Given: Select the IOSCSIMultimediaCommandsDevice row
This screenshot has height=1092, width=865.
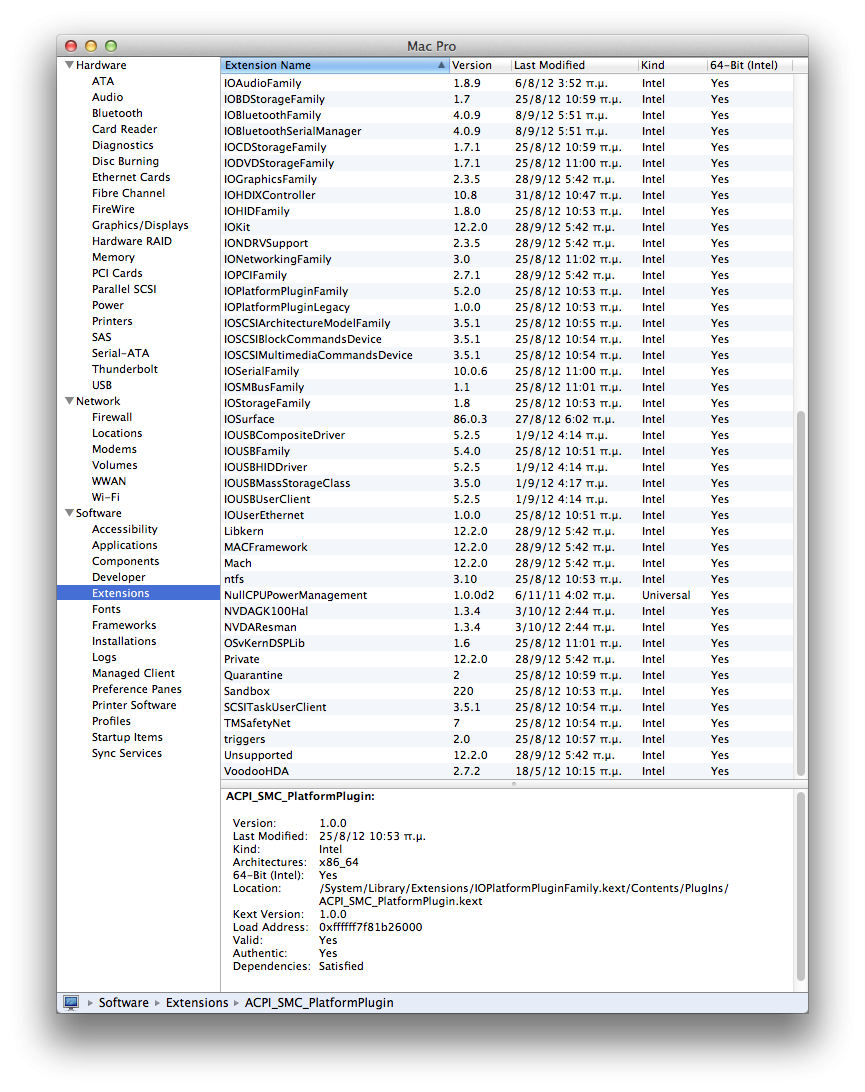Looking at the screenshot, I should [507, 355].
